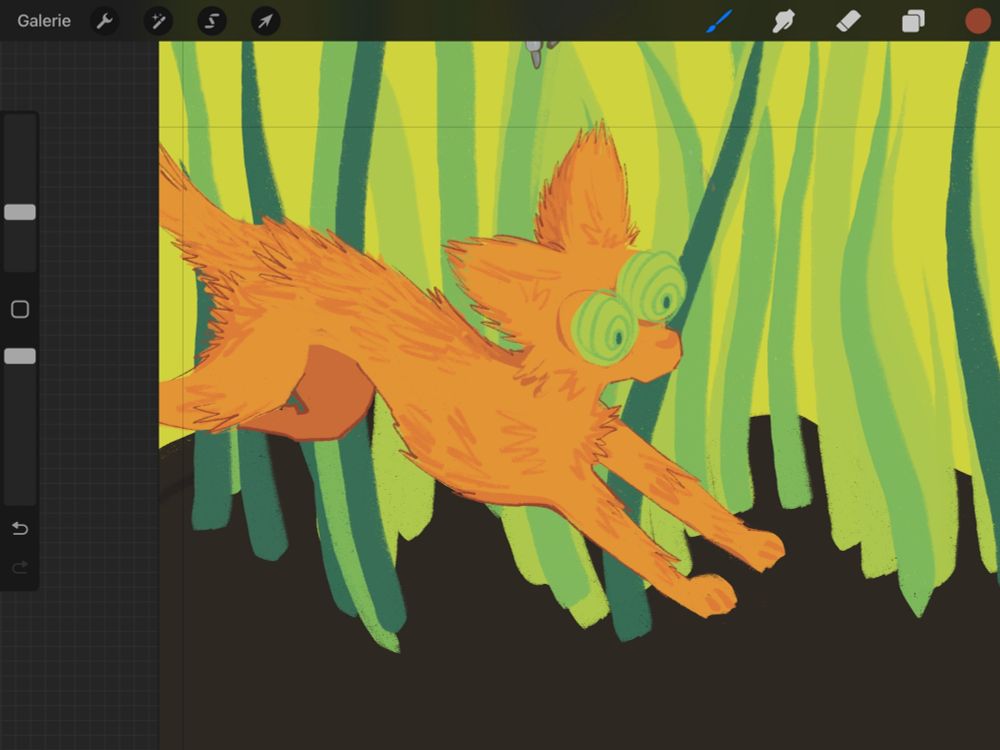1000x750 pixels.
Task: Tap redo in the sidebar
Action: coord(19,568)
